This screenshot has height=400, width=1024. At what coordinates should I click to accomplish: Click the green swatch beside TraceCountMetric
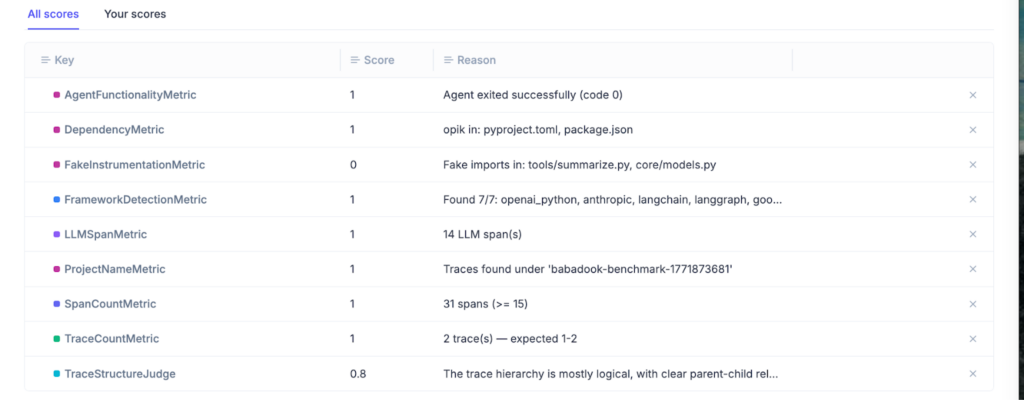coord(57,339)
